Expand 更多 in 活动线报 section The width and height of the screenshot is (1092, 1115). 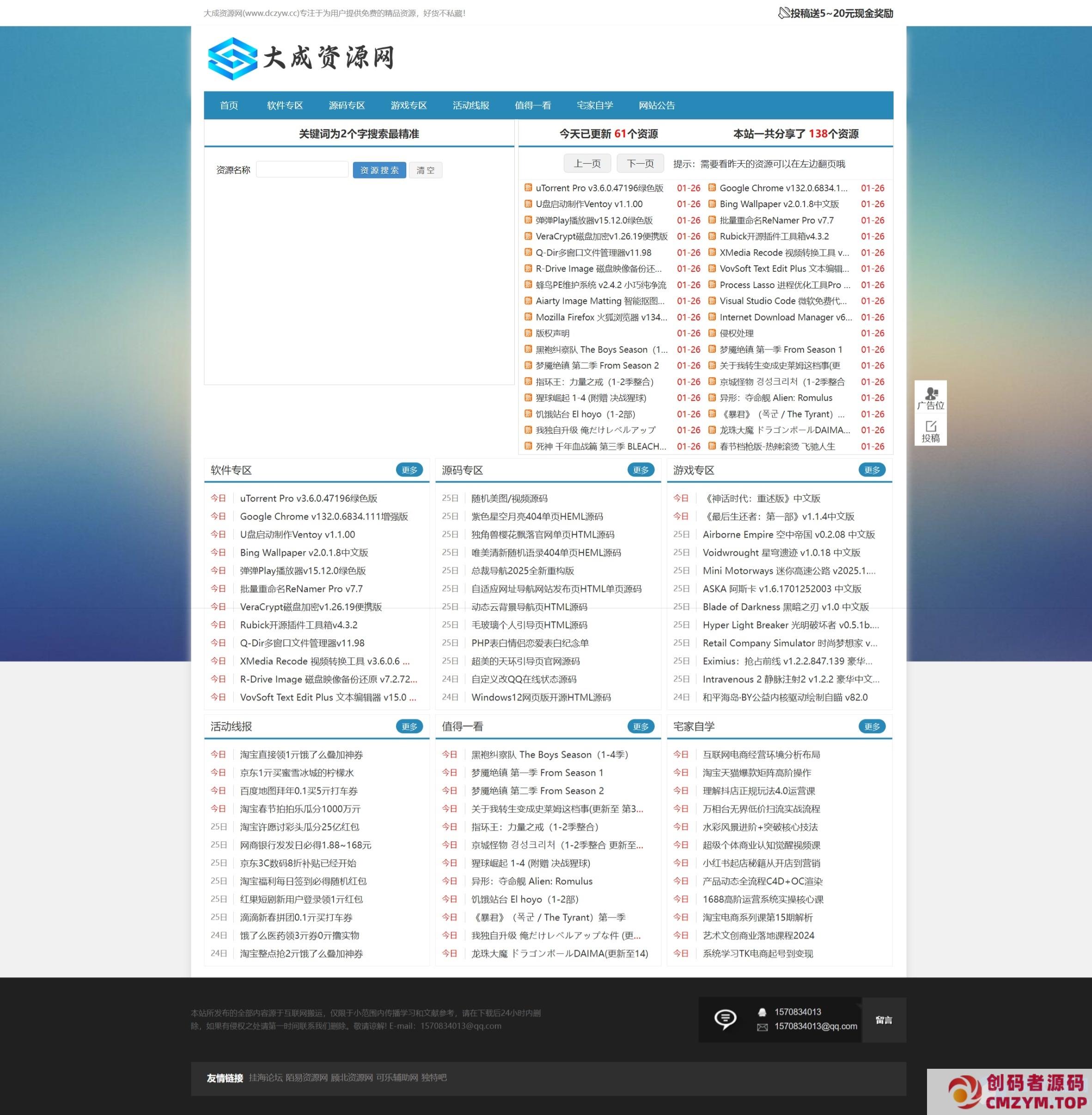[x=409, y=727]
